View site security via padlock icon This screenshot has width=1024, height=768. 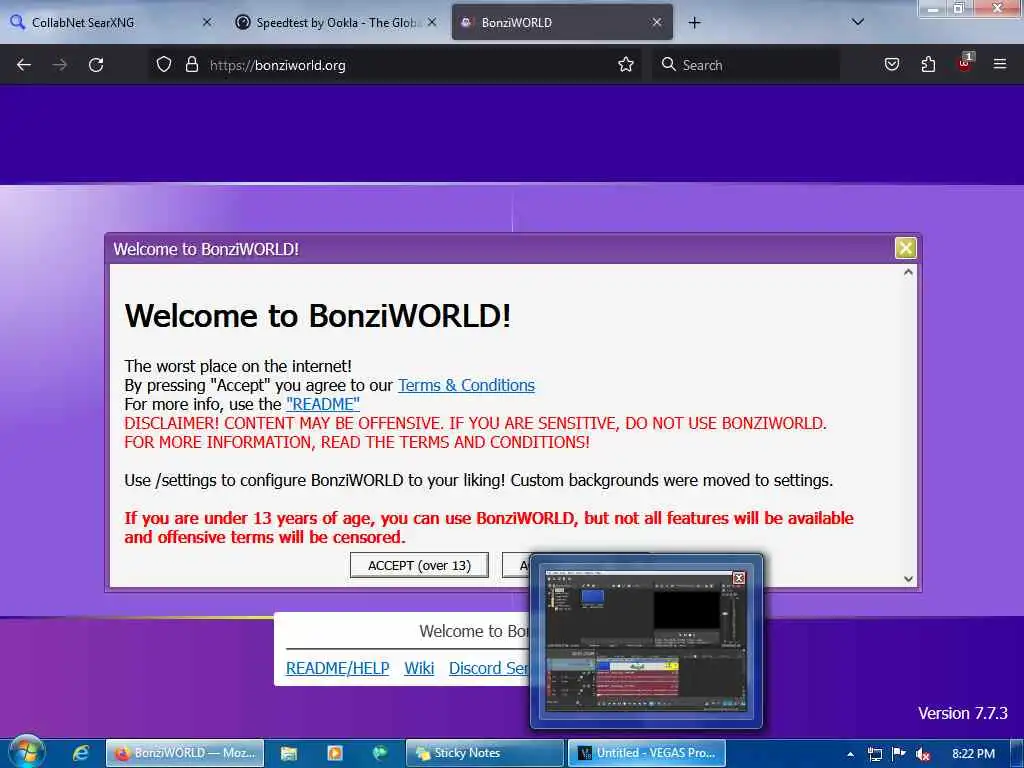(x=191, y=64)
